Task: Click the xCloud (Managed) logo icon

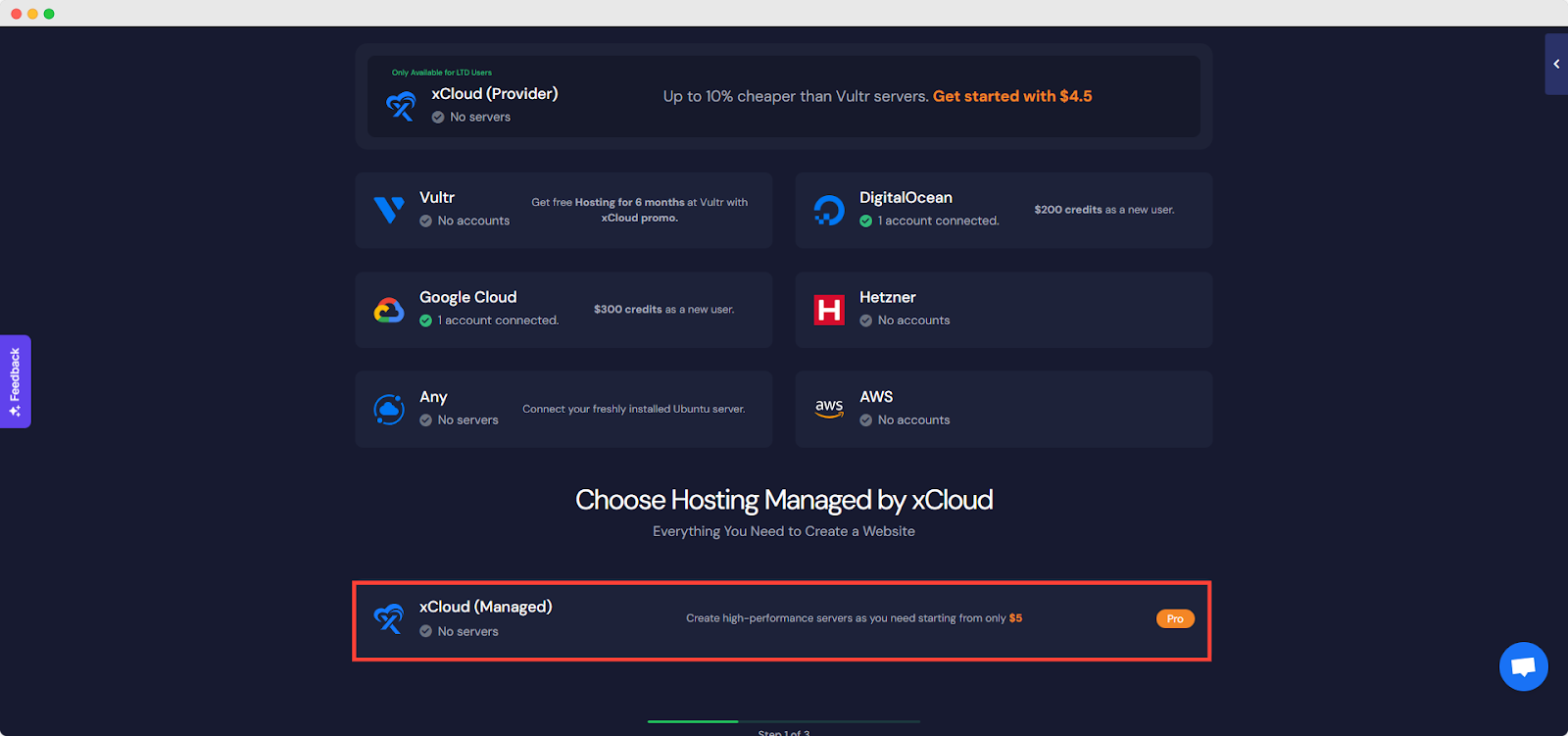Action: point(389,618)
